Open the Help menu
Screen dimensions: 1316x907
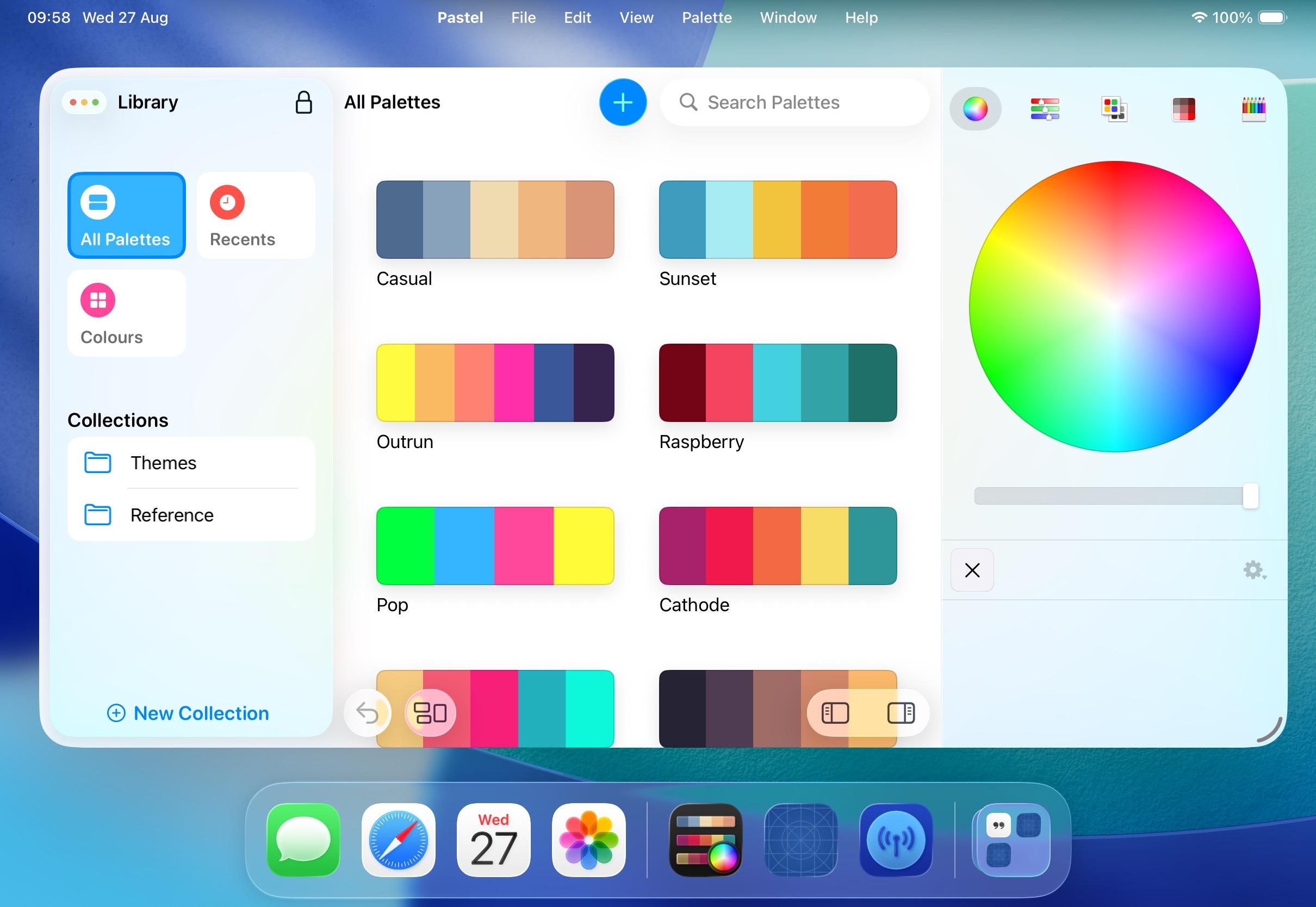[861, 17]
